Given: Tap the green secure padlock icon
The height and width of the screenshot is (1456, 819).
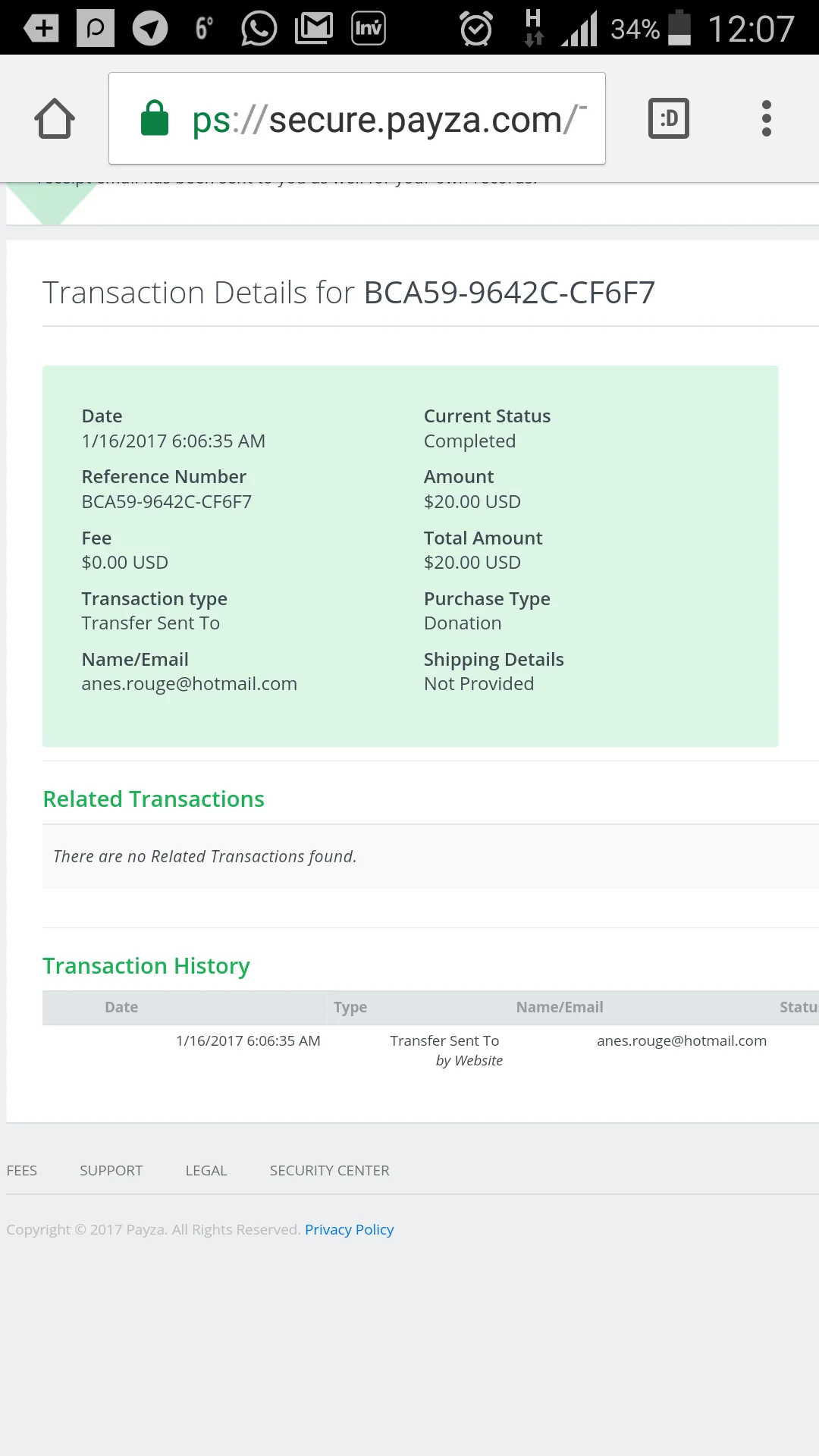Looking at the screenshot, I should [155, 119].
